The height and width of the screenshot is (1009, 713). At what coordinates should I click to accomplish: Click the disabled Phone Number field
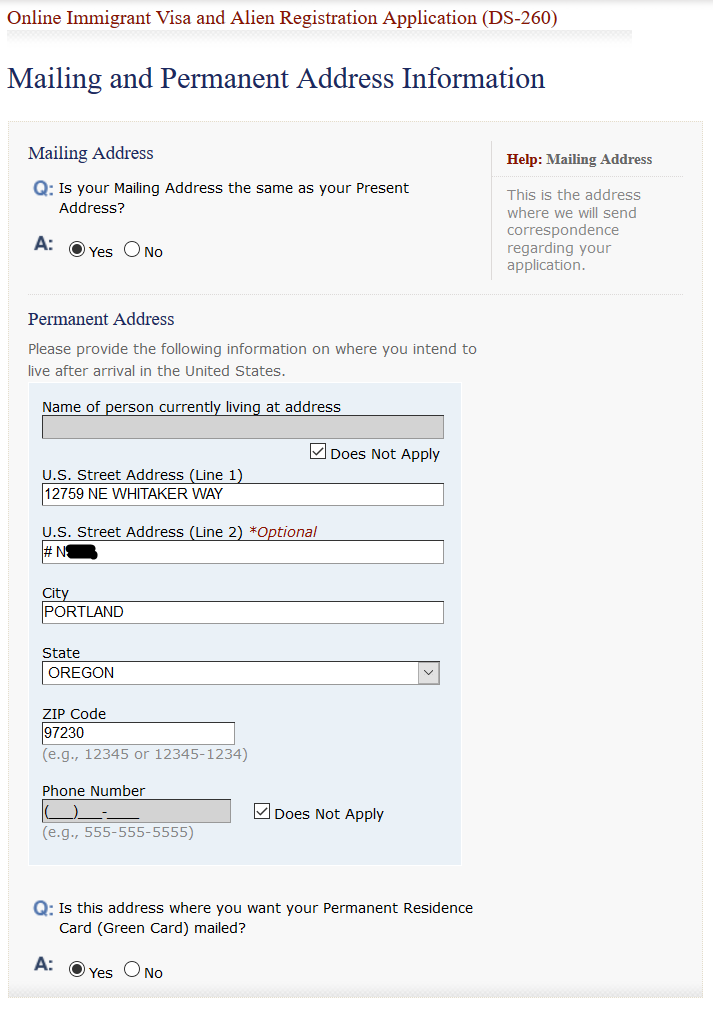coord(136,811)
